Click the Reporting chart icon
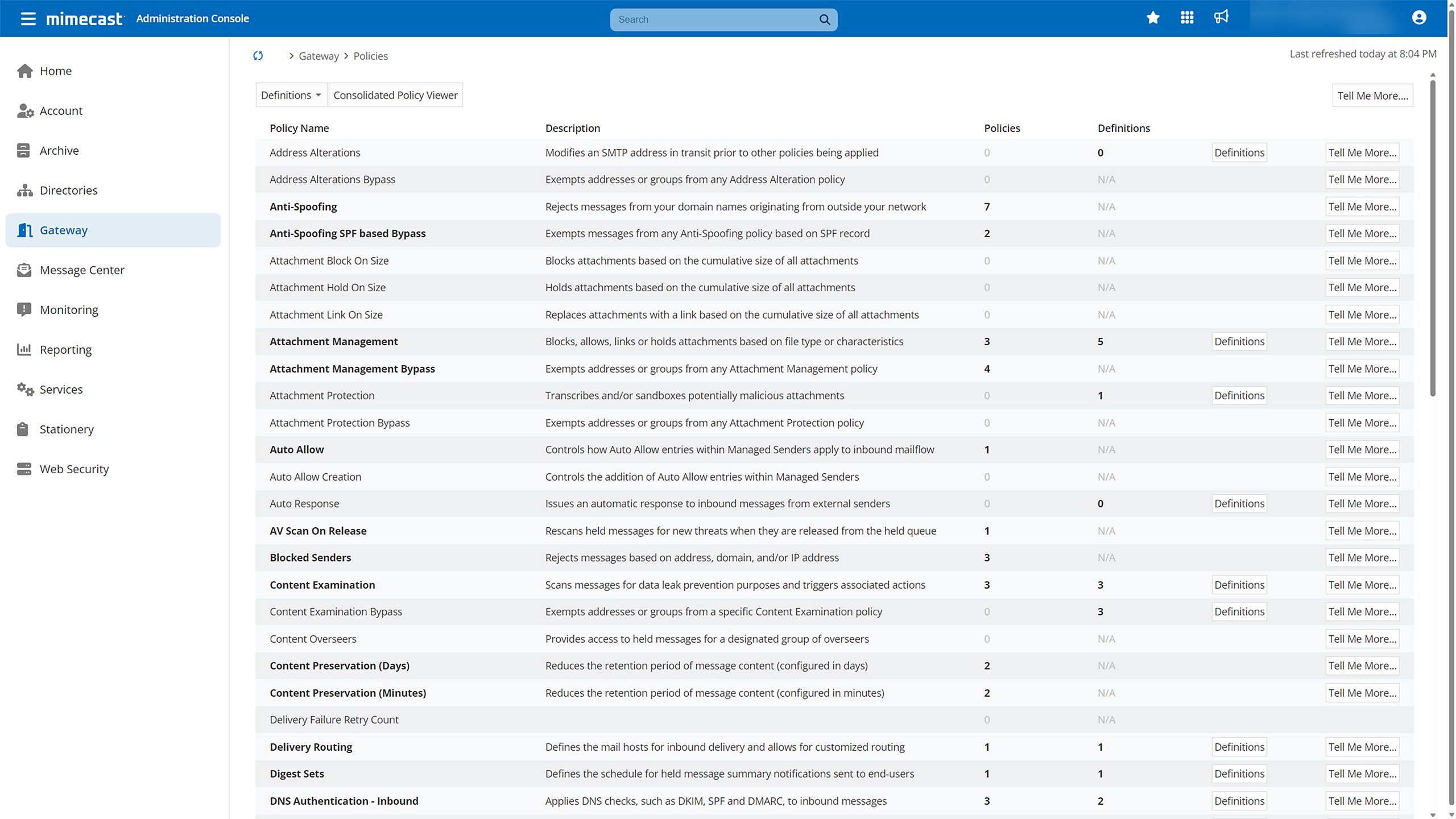The image size is (1456, 819). (24, 350)
